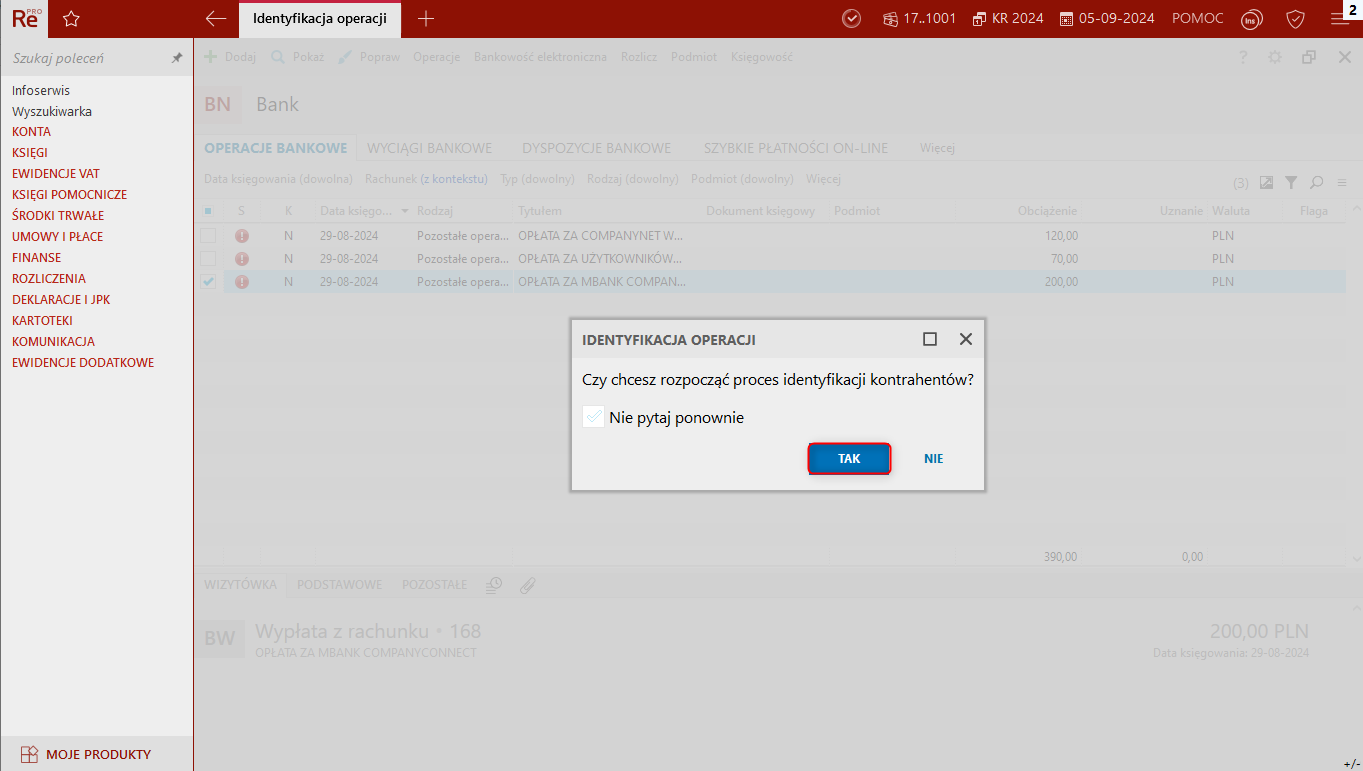Image resolution: width=1363 pixels, height=771 pixels.
Task: Expand KONTA in the sidebar
Action: (31, 132)
